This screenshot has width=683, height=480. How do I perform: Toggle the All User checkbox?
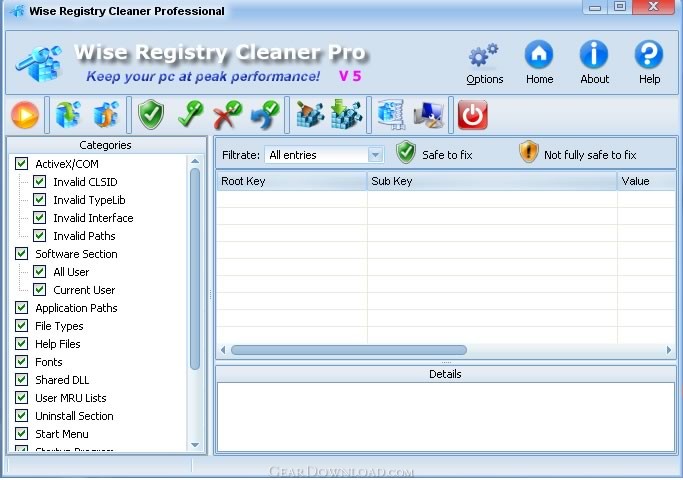tap(39, 272)
